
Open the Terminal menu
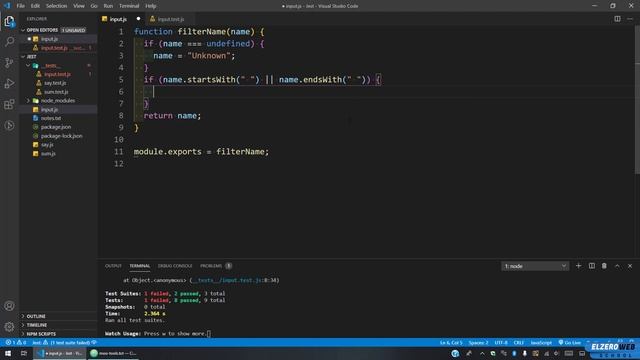click(129, 6)
